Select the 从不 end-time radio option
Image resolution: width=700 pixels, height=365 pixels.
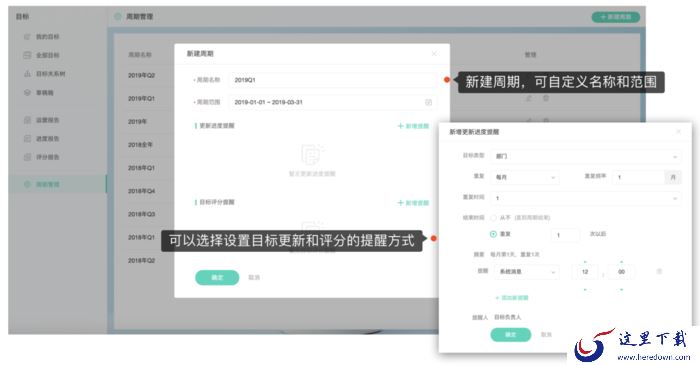pyautogui.click(x=493, y=218)
